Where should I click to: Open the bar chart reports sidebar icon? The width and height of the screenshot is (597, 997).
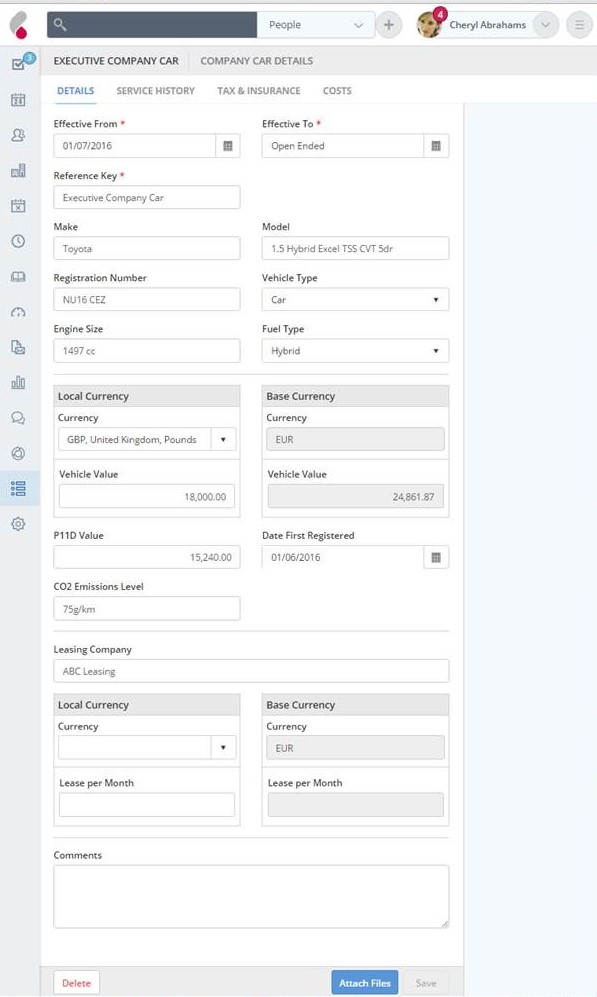[x=18, y=382]
